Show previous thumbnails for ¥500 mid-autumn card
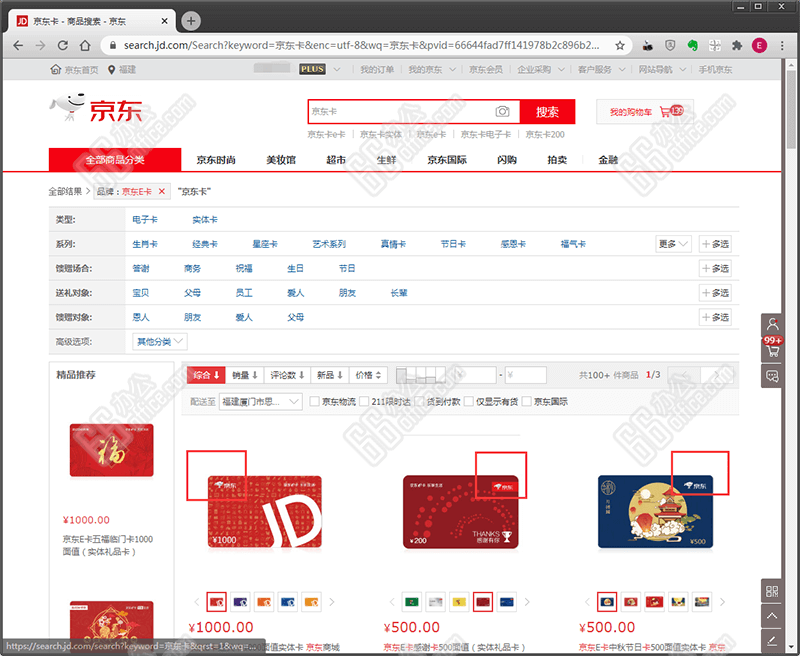Image resolution: width=800 pixels, height=656 pixels. pyautogui.click(x=587, y=602)
